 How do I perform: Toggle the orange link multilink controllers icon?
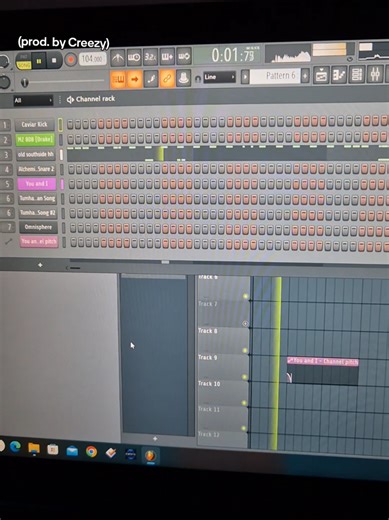[x=167, y=79]
